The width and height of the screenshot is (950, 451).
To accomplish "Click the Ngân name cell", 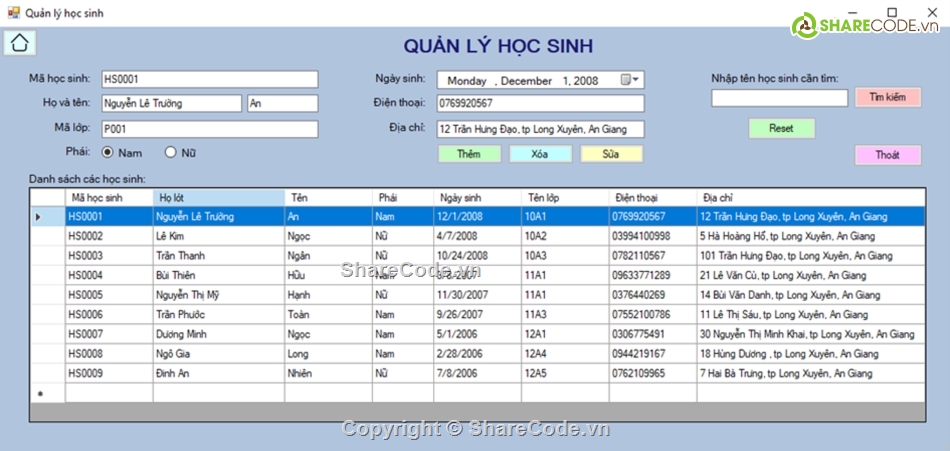I will (328, 256).
